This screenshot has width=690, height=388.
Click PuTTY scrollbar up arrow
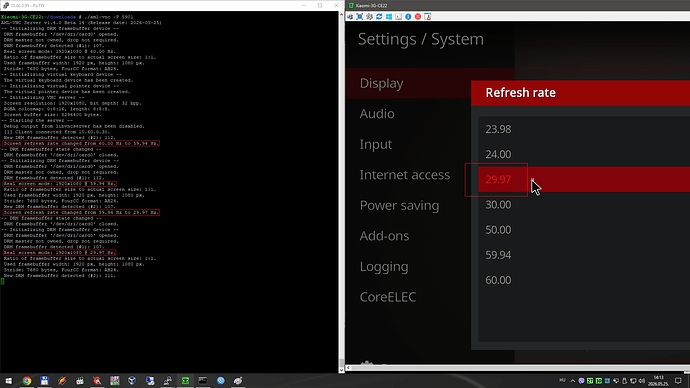click(x=341, y=15)
